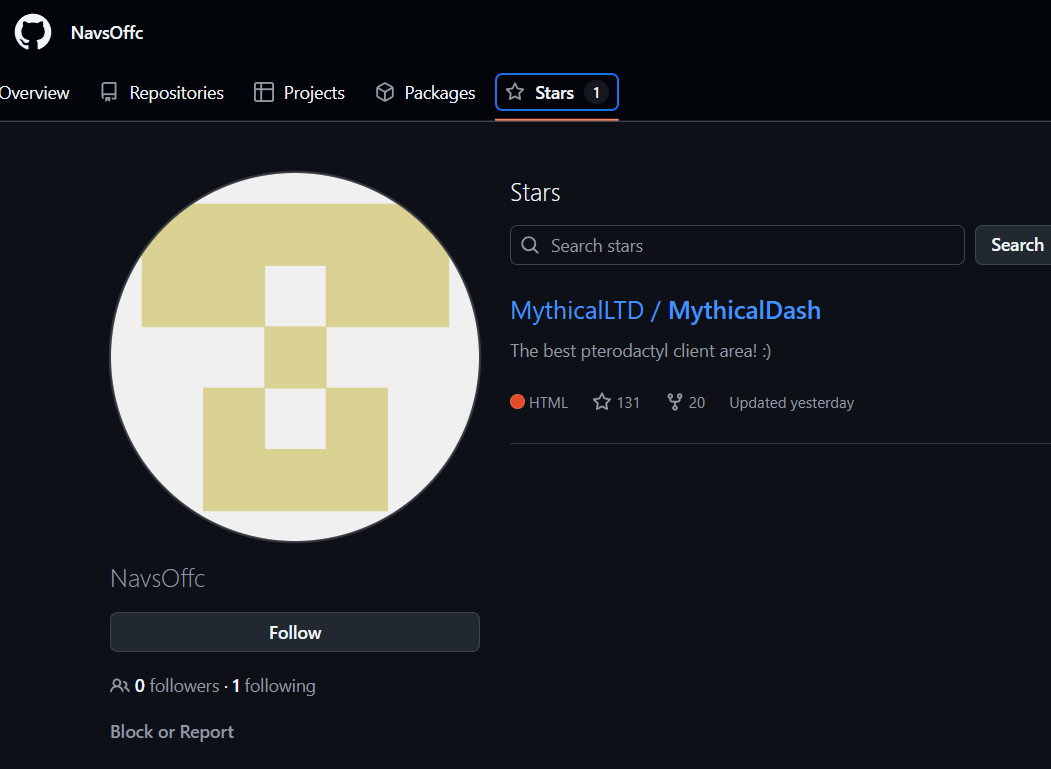Image resolution: width=1051 pixels, height=769 pixels.
Task: Click the GitHub logo in the header
Action: [x=32, y=31]
